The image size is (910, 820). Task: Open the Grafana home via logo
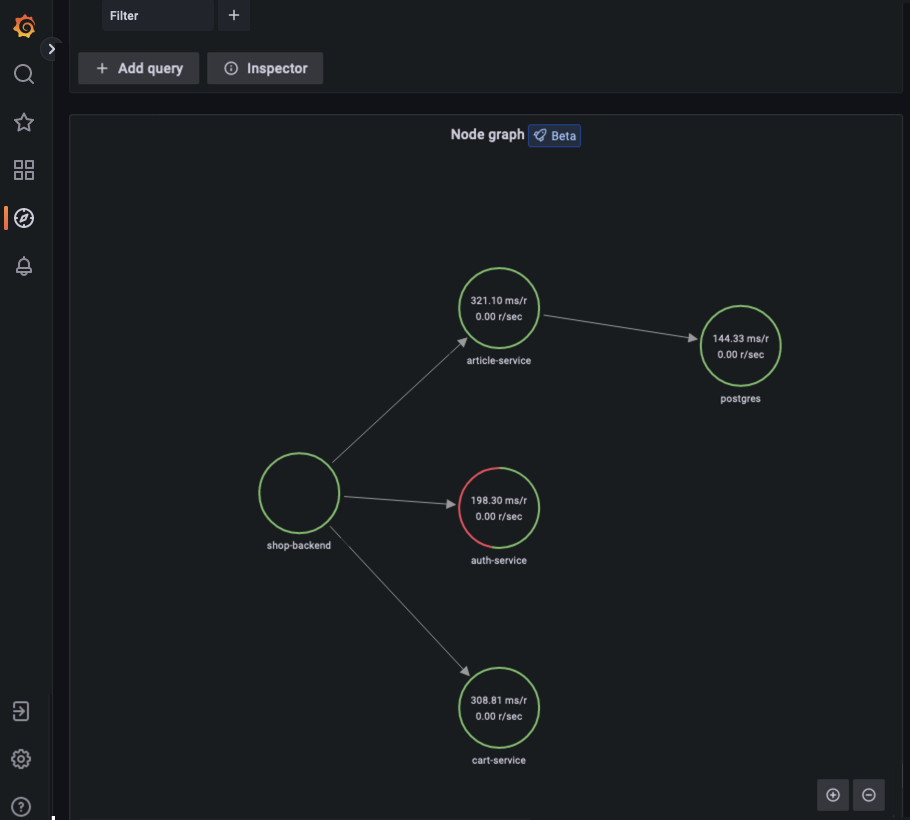click(23, 28)
